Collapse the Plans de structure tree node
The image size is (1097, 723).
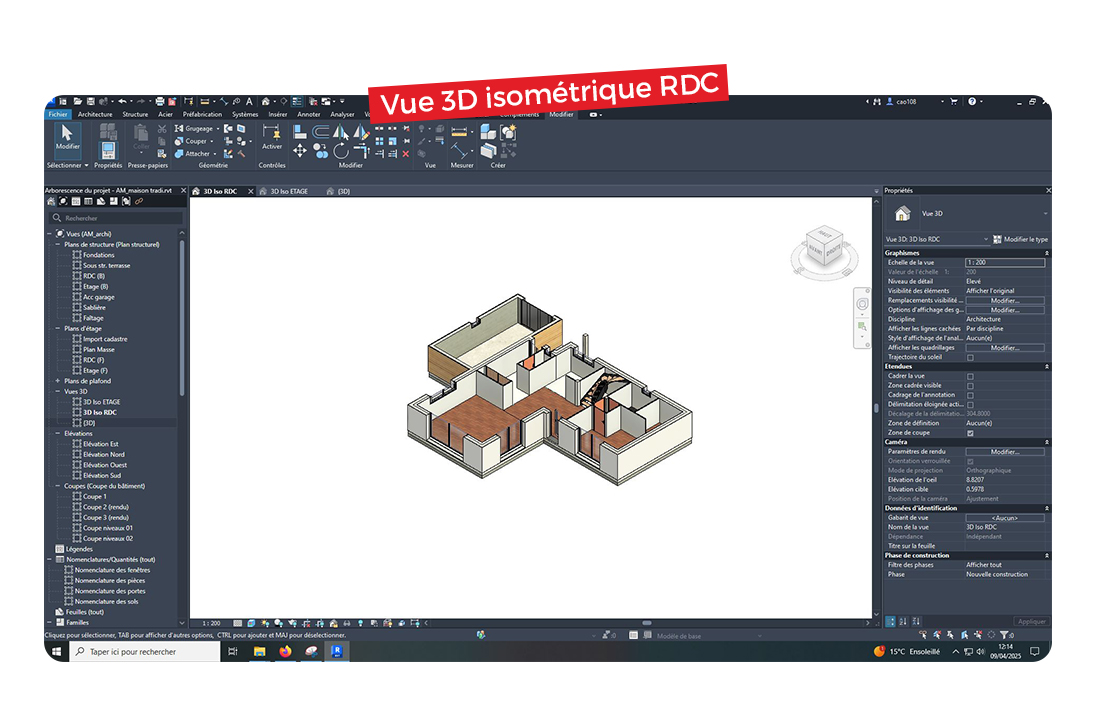(x=58, y=244)
